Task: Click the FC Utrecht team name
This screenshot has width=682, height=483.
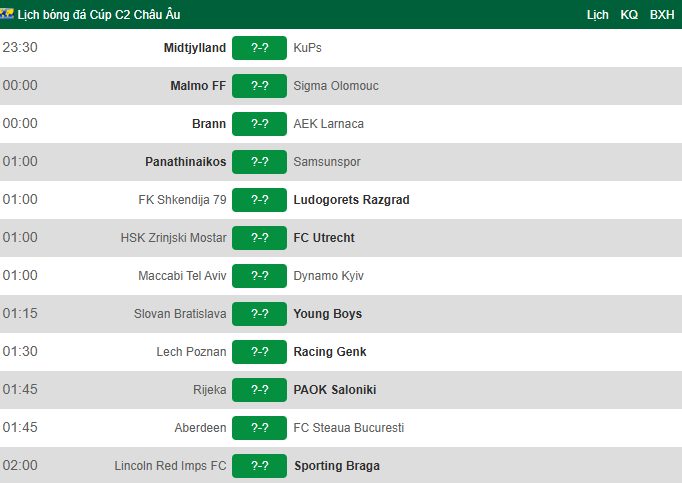Action: (x=324, y=238)
